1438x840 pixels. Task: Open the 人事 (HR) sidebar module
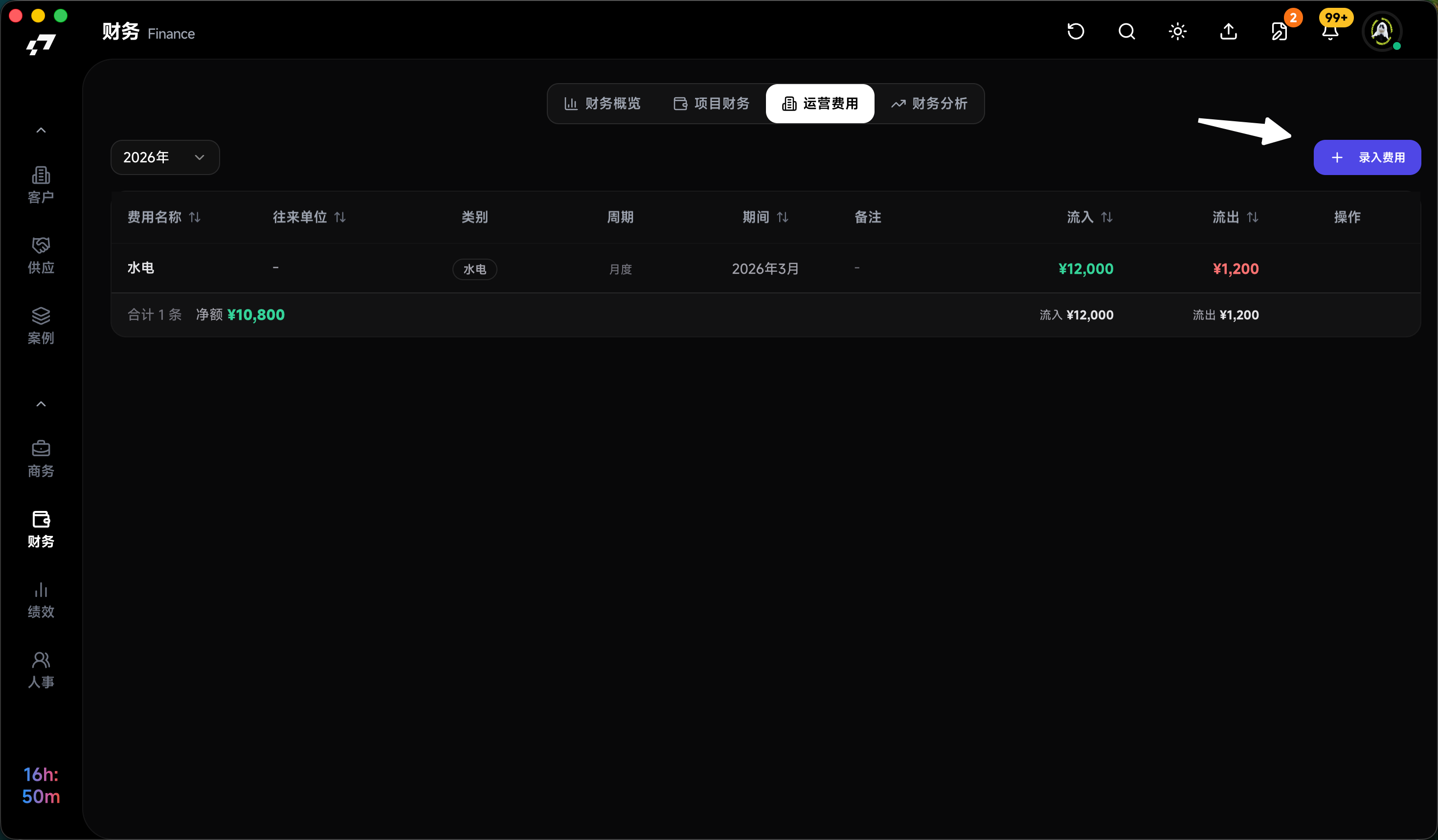pos(41,670)
